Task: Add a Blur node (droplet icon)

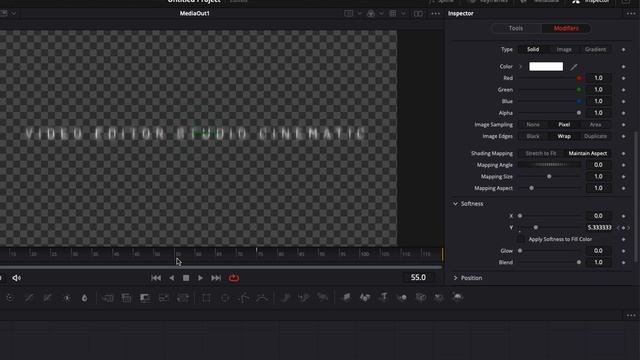Action: [84, 298]
